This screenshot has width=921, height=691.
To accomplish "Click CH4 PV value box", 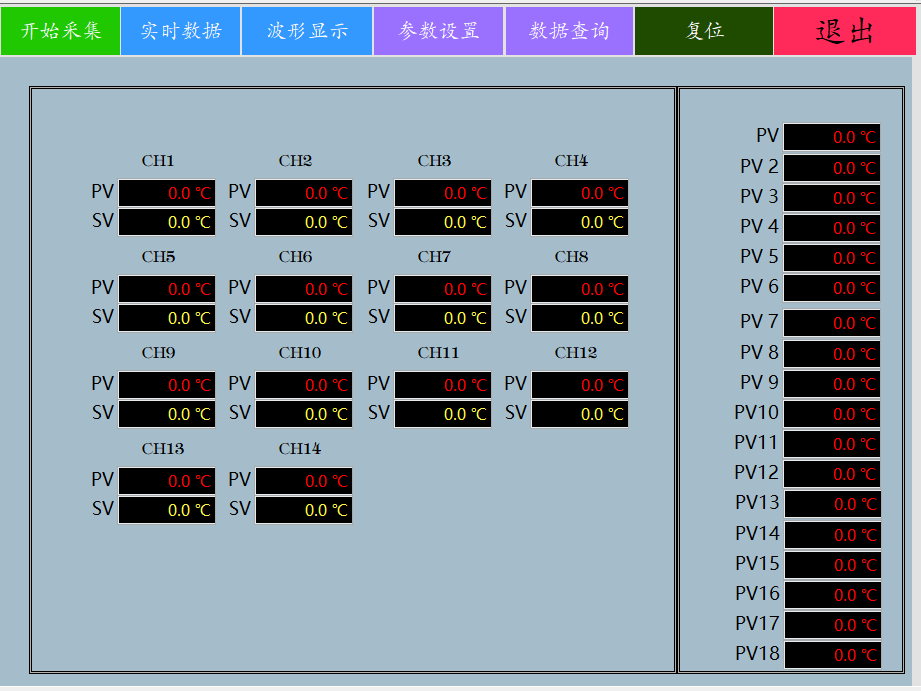I will click(x=580, y=193).
